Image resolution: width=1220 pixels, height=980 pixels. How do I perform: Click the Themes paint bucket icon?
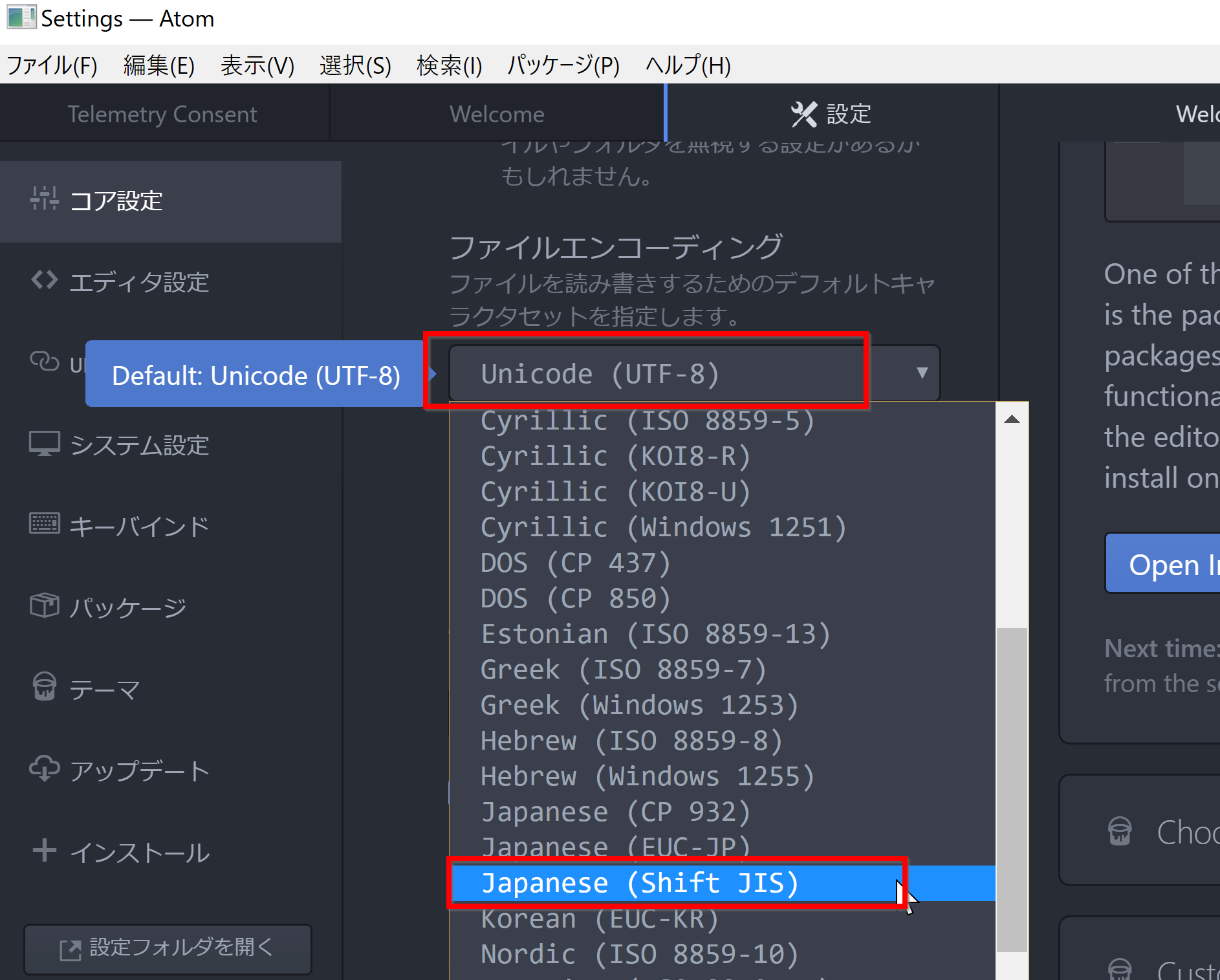[45, 687]
